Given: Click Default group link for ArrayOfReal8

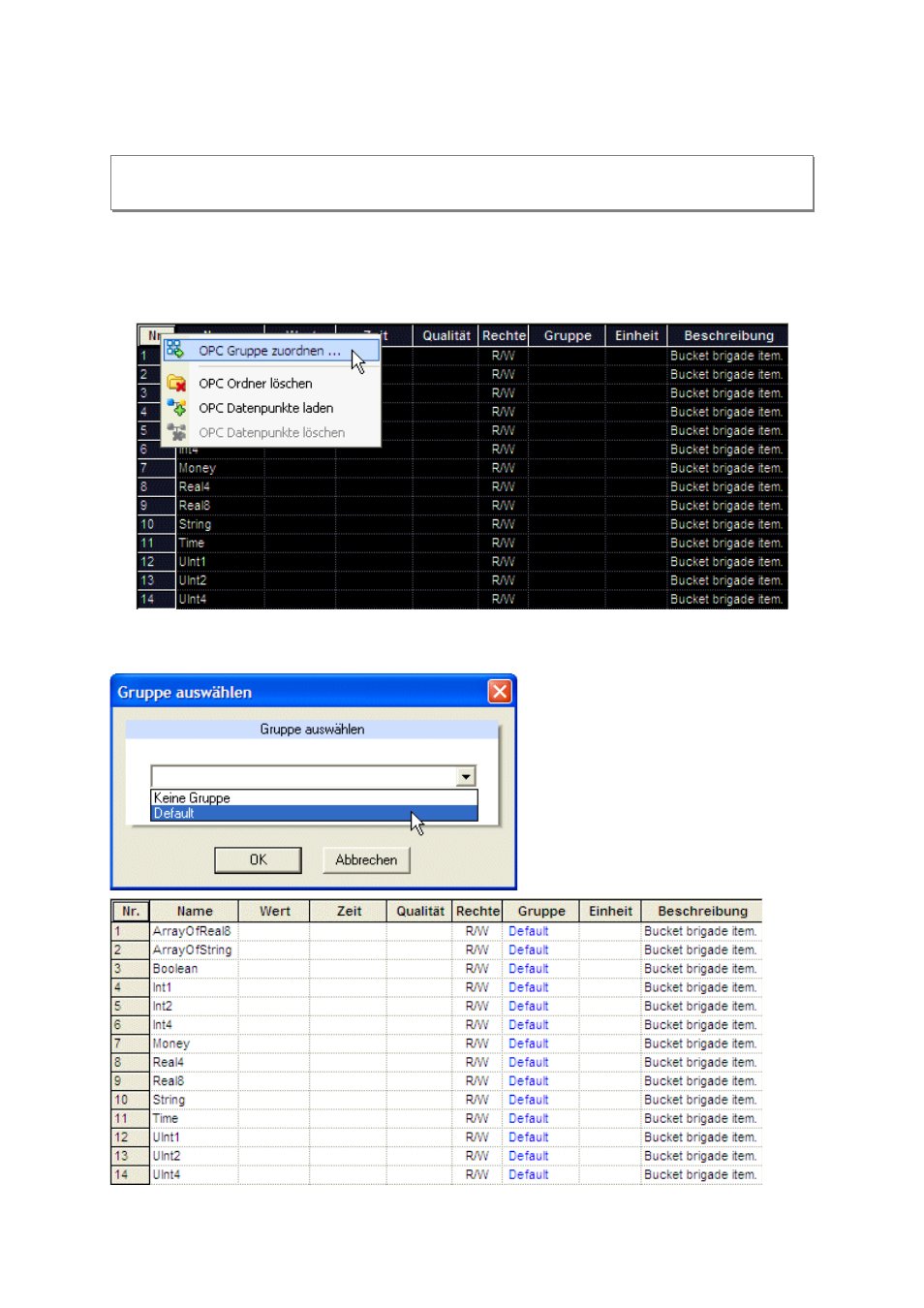Looking at the screenshot, I should [x=529, y=931].
